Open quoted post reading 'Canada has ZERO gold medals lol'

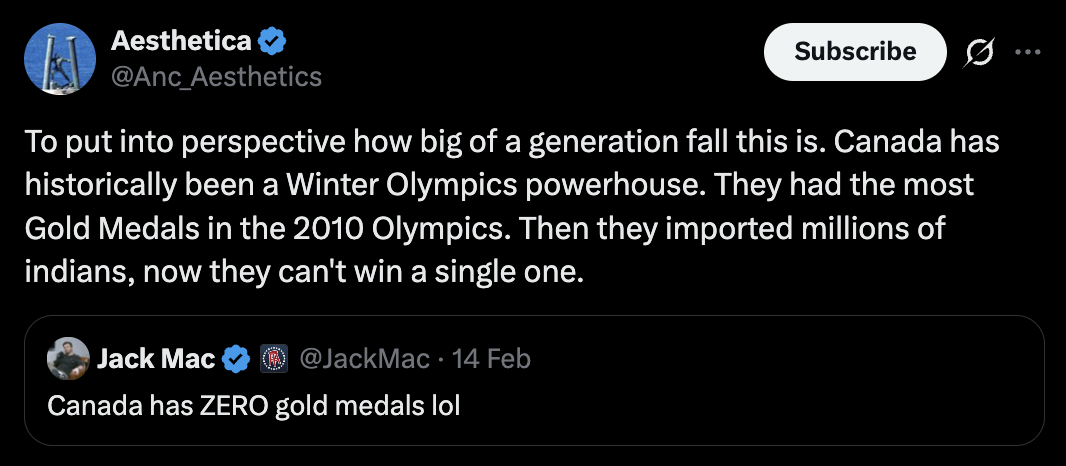click(254, 406)
